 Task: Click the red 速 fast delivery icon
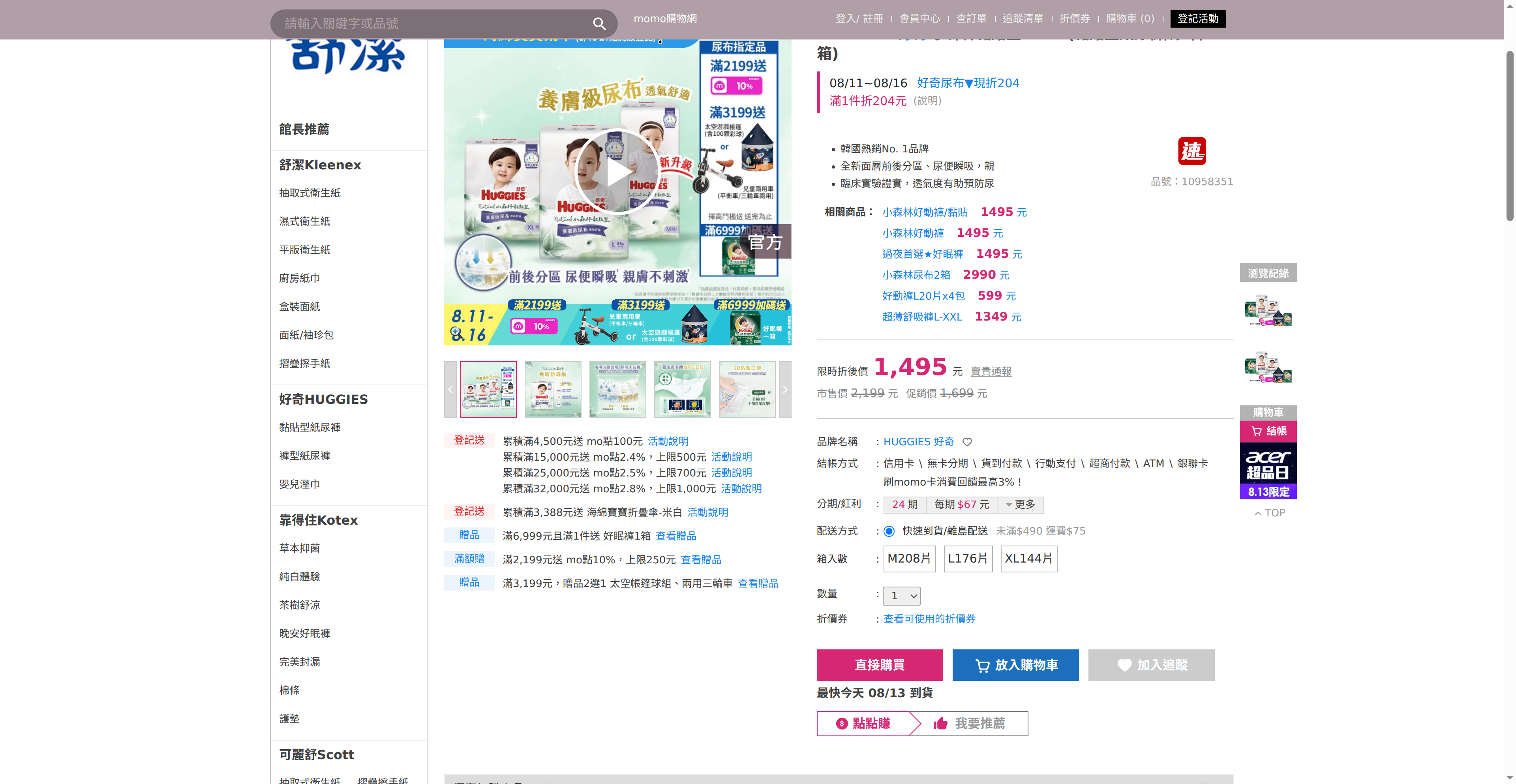1192,151
